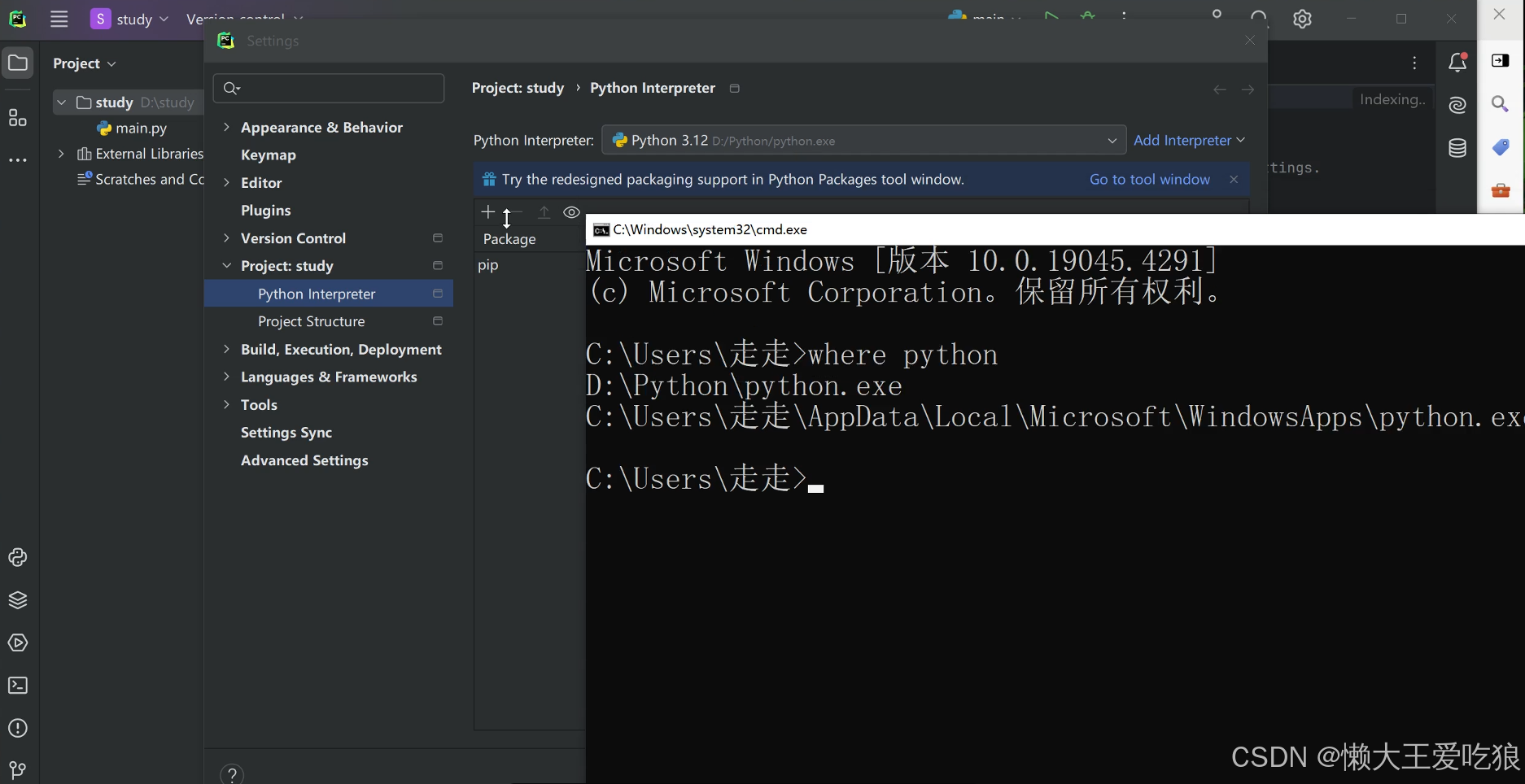1525x784 pixels.
Task: Expand Languages & Frameworks group
Action: coord(226,377)
